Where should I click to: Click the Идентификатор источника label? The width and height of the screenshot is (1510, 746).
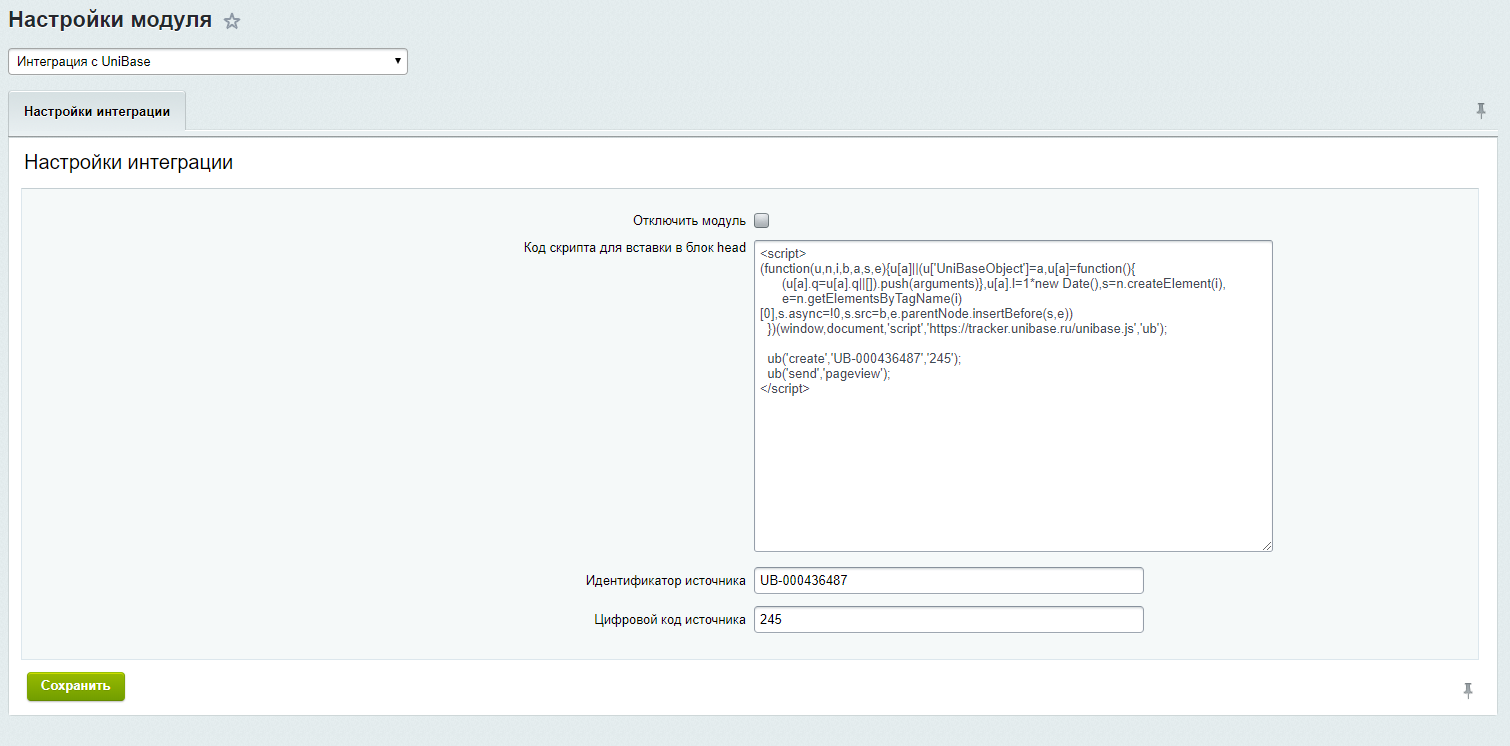pos(665,581)
